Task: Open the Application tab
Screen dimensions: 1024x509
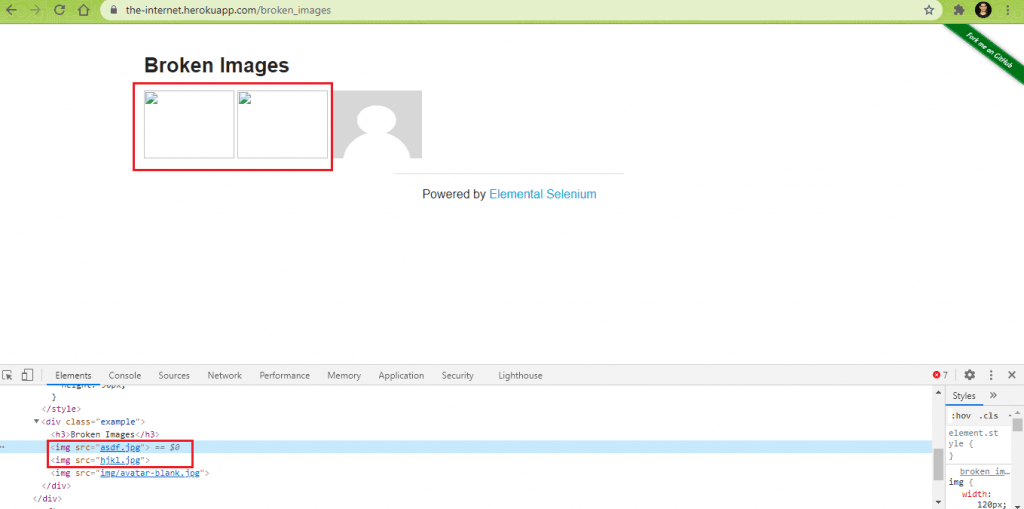Action: pos(401,376)
